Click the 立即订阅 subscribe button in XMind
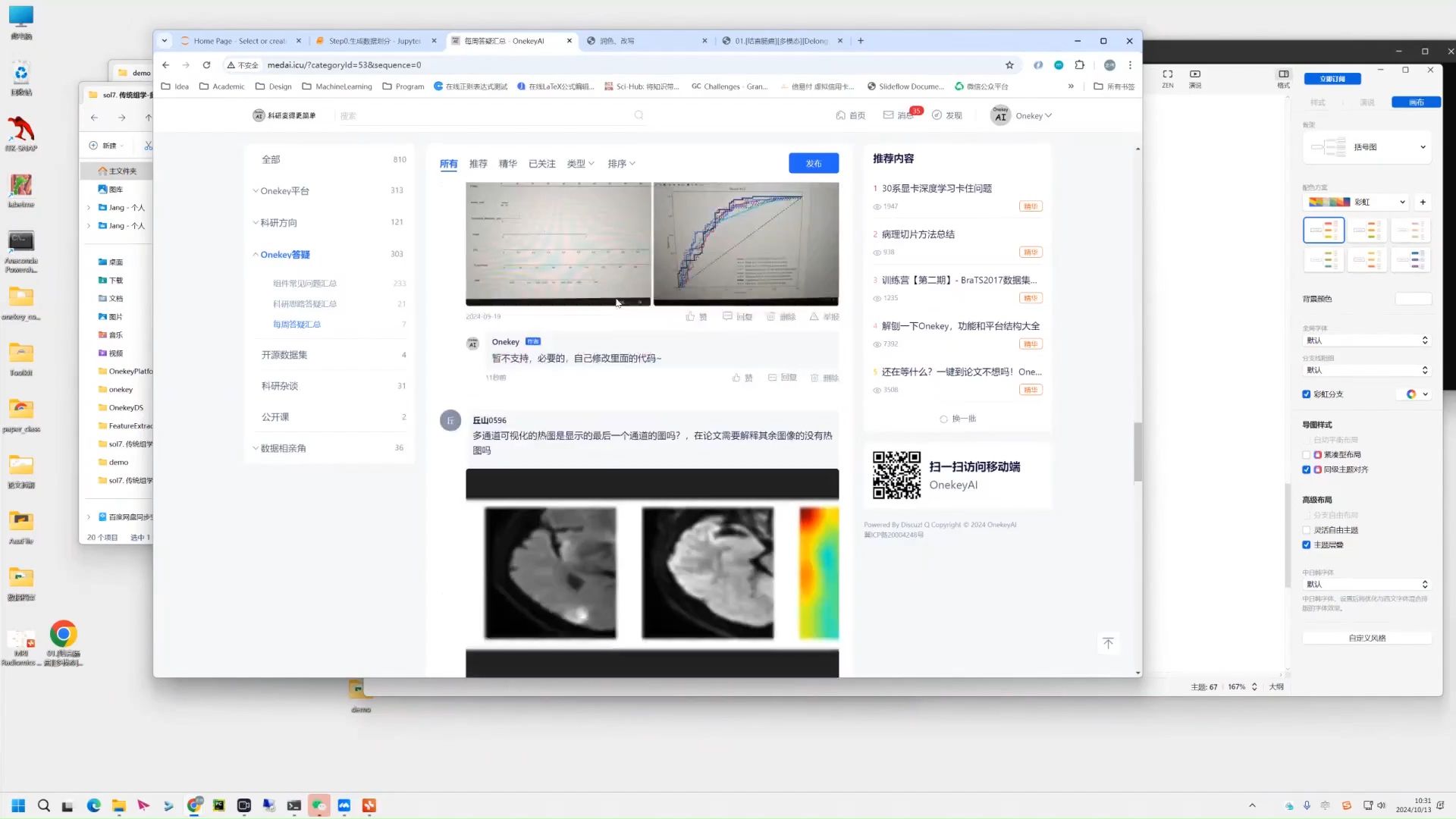The width and height of the screenshot is (1456, 819). tap(1332, 79)
